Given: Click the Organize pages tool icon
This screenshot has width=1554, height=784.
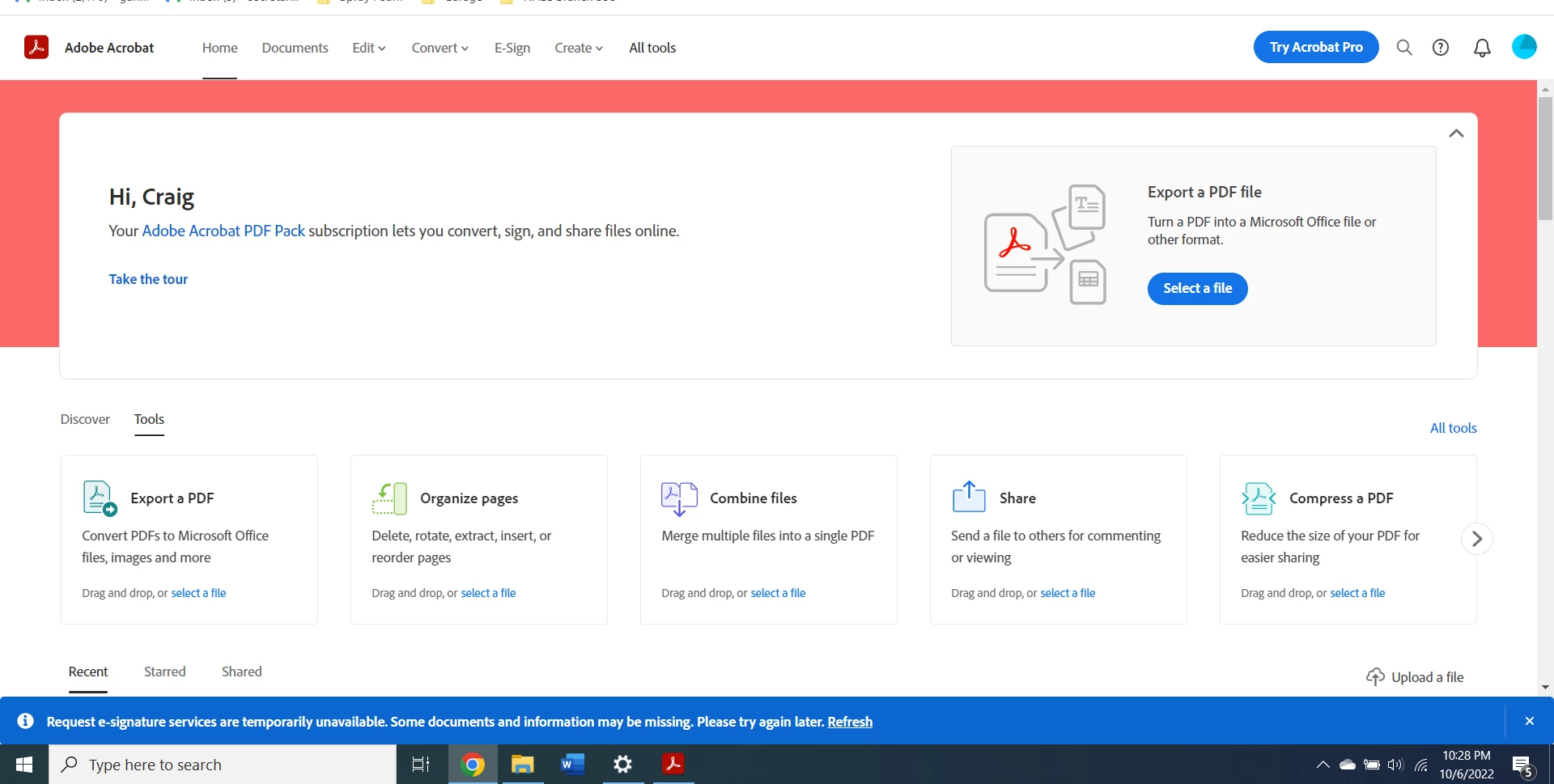Looking at the screenshot, I should click(389, 498).
